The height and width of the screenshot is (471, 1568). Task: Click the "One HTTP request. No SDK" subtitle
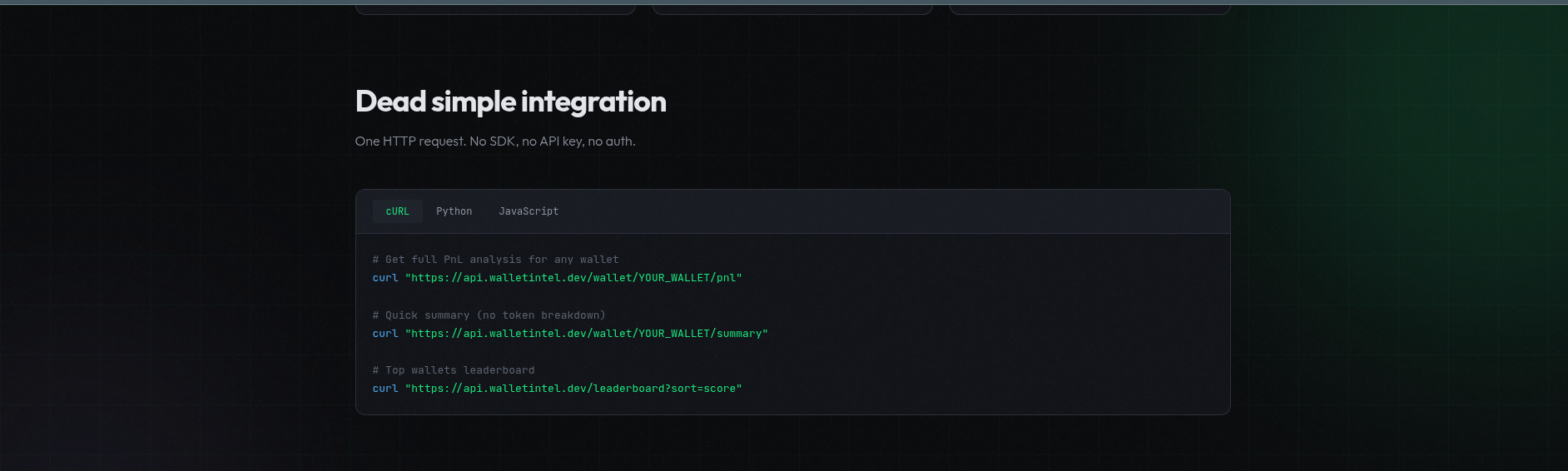tap(495, 141)
